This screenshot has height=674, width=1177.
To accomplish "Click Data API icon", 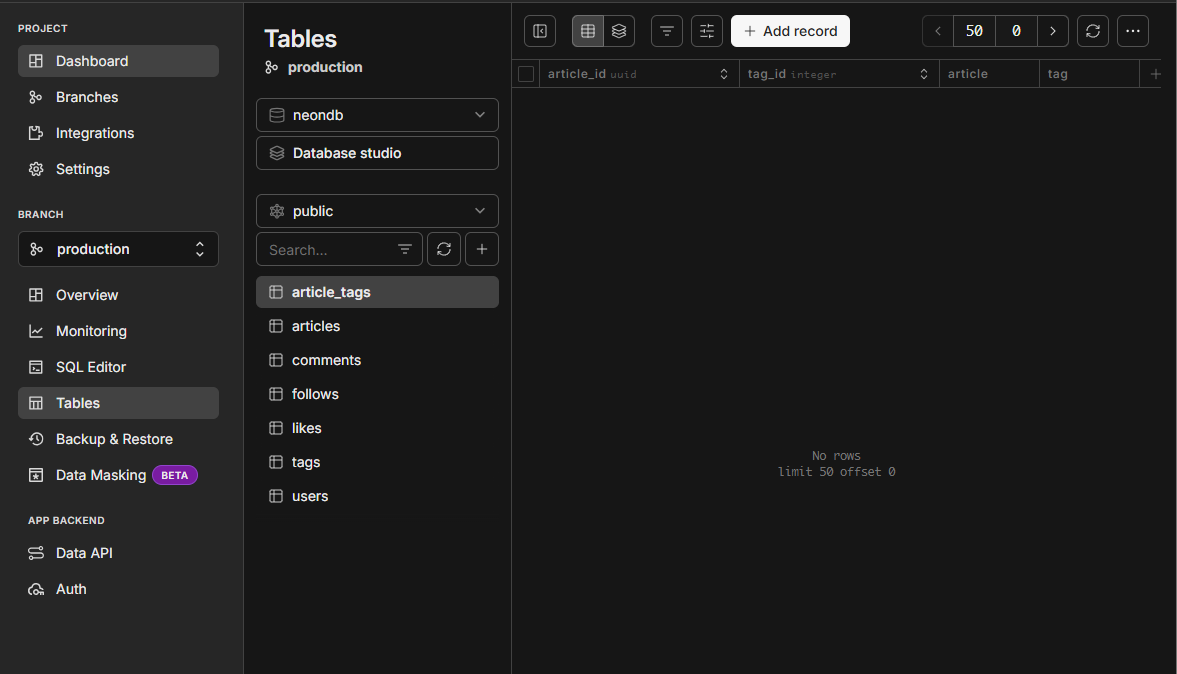I will point(36,553).
